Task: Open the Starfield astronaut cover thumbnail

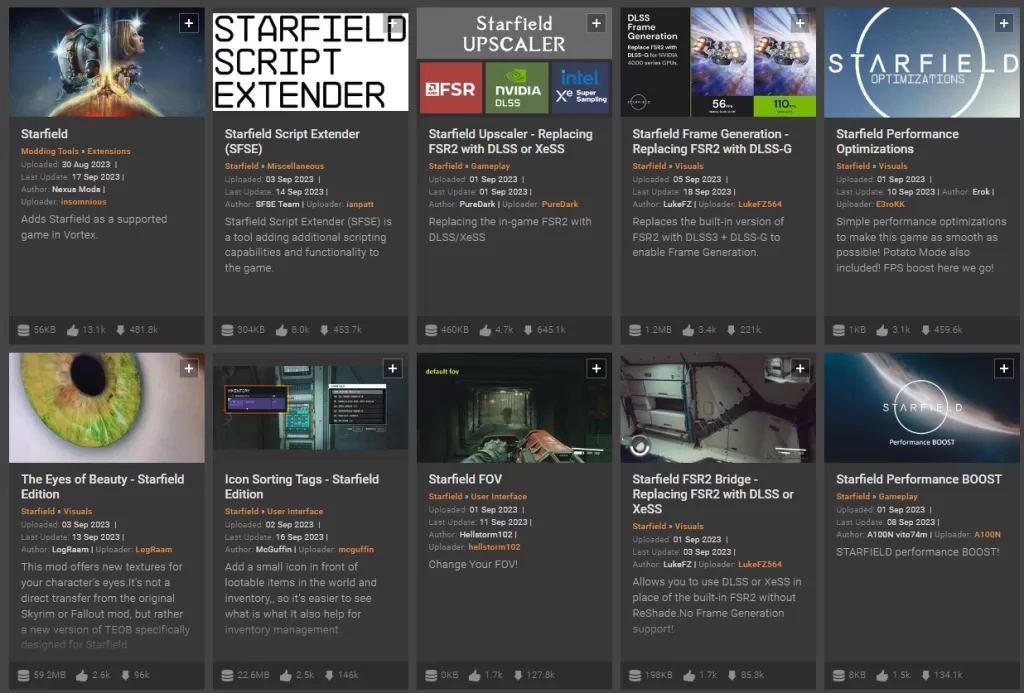Action: pyautogui.click(x=106, y=62)
